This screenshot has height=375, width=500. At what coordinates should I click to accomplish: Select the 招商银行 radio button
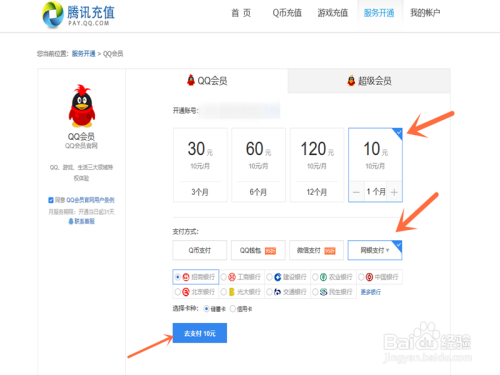178,277
